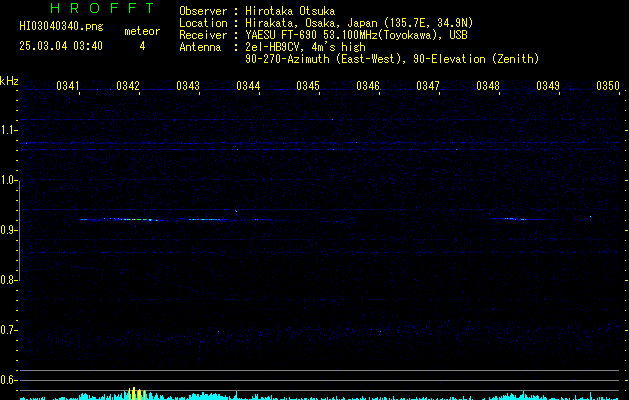Click the 0345 time marker
The width and height of the screenshot is (629, 400).
308,86
